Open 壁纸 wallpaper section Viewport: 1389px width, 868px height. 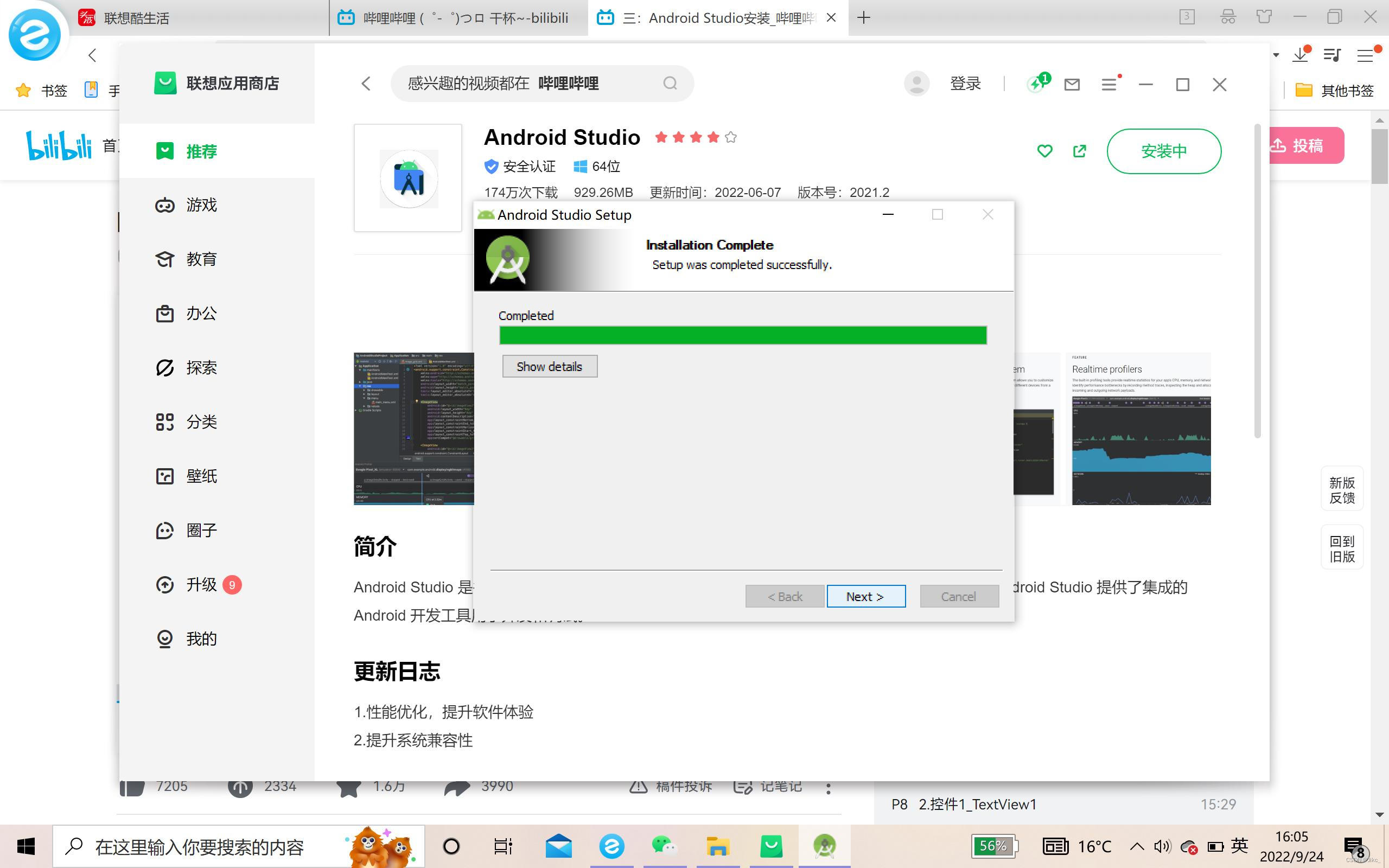coord(217,476)
